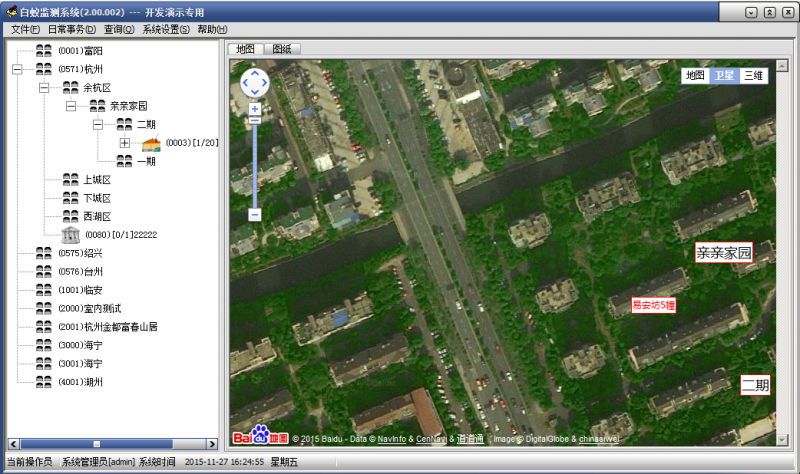Zoom in with the map plus button
Screen dimensions: 800x474
255,109
